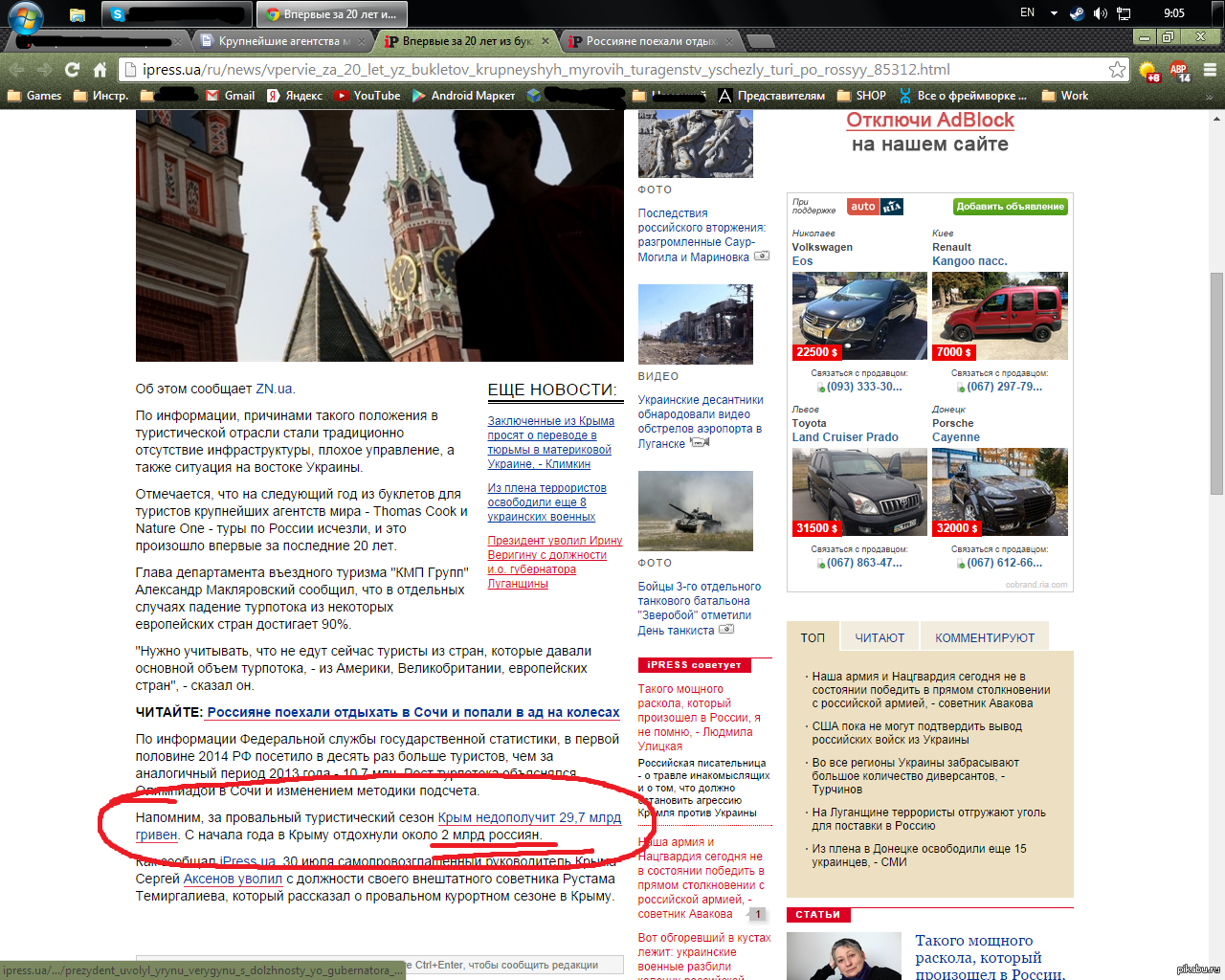Viewport: 1225px width, 980px height.
Task: Reload the page with the refresh icon
Action: pos(72,70)
